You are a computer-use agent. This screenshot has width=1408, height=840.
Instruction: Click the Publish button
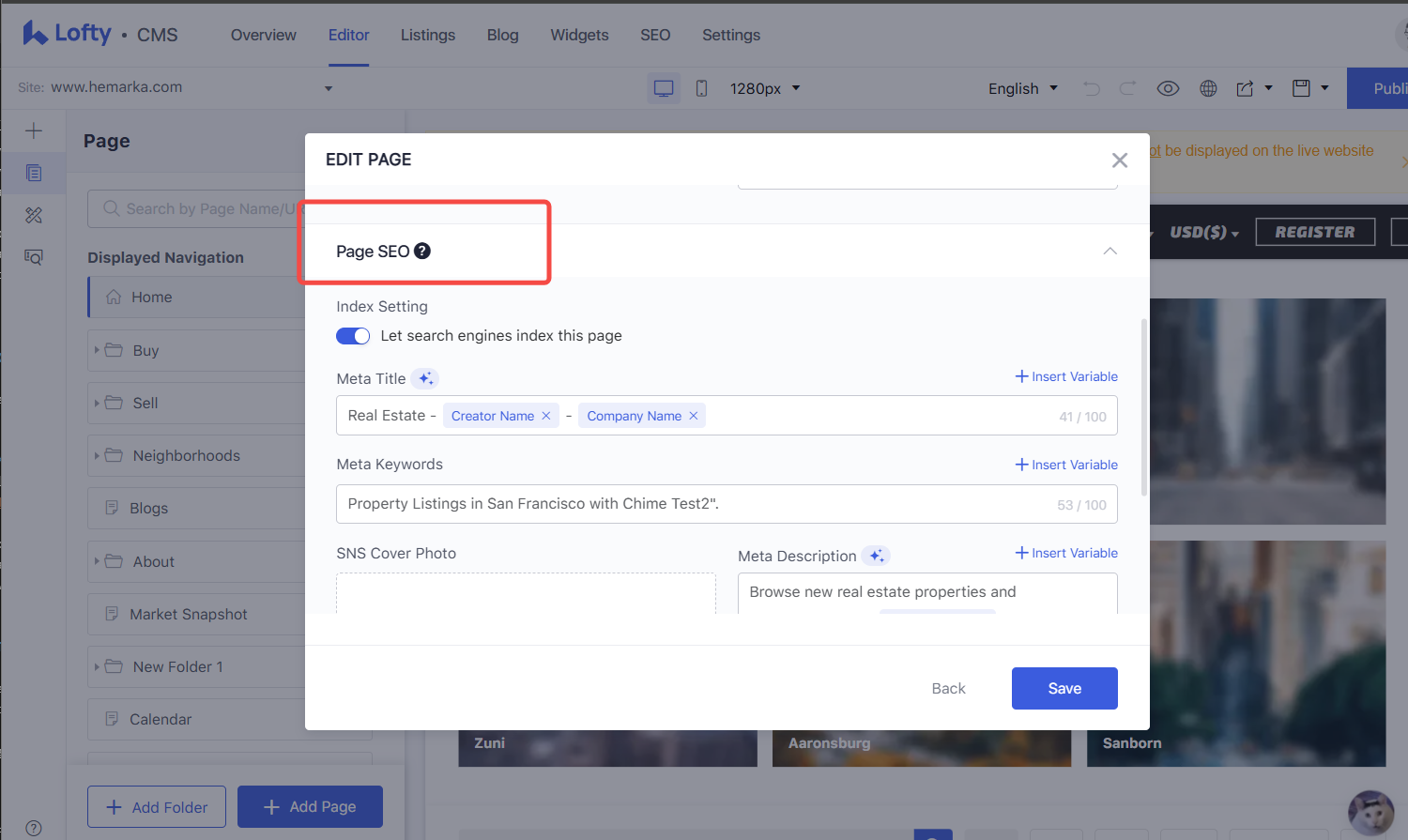[x=1378, y=88]
